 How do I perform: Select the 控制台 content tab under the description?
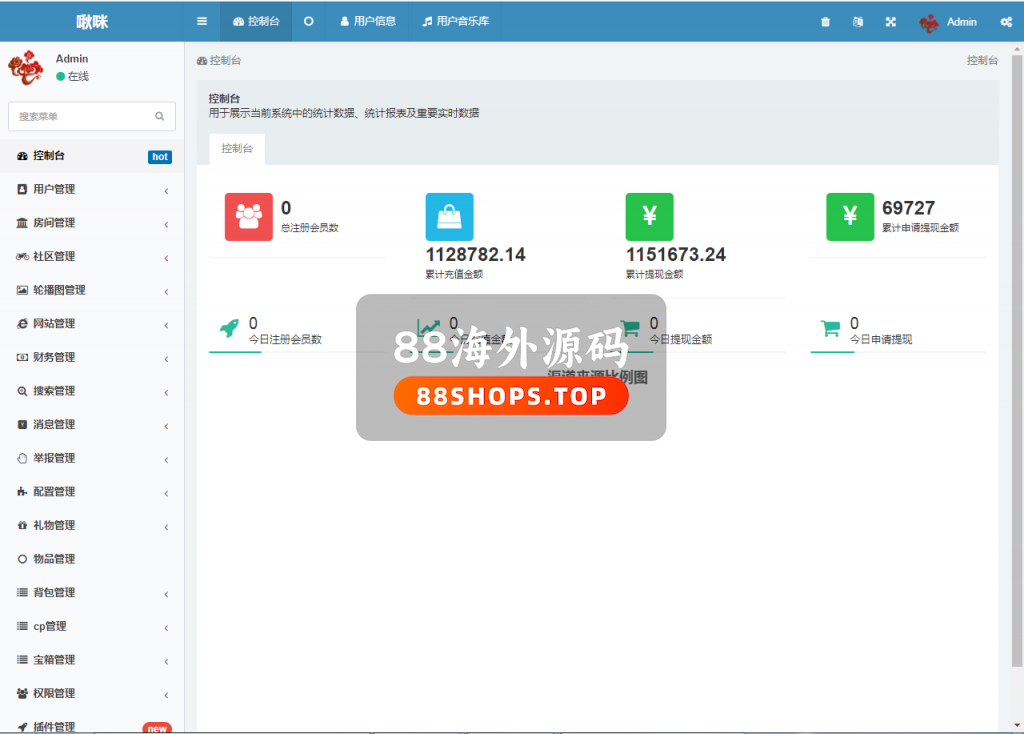[x=237, y=148]
